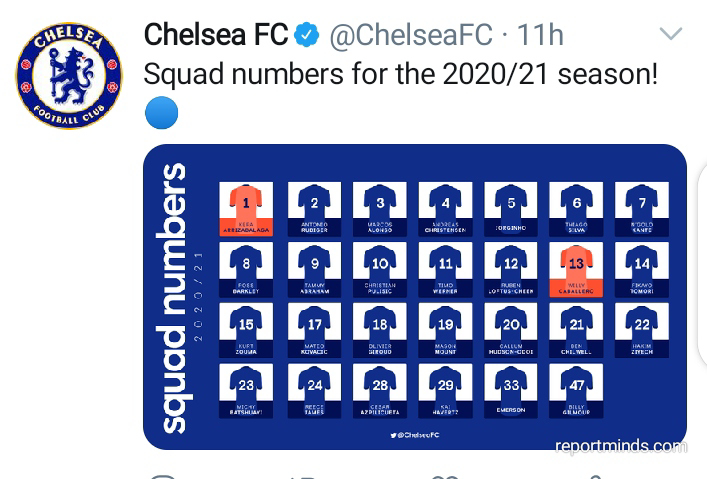Click the blue verified badge
Screen dimensions: 707x479
[306, 35]
